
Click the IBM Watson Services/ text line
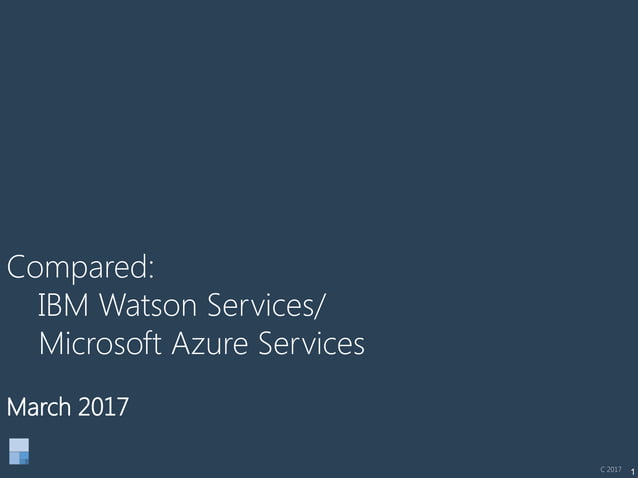click(183, 304)
